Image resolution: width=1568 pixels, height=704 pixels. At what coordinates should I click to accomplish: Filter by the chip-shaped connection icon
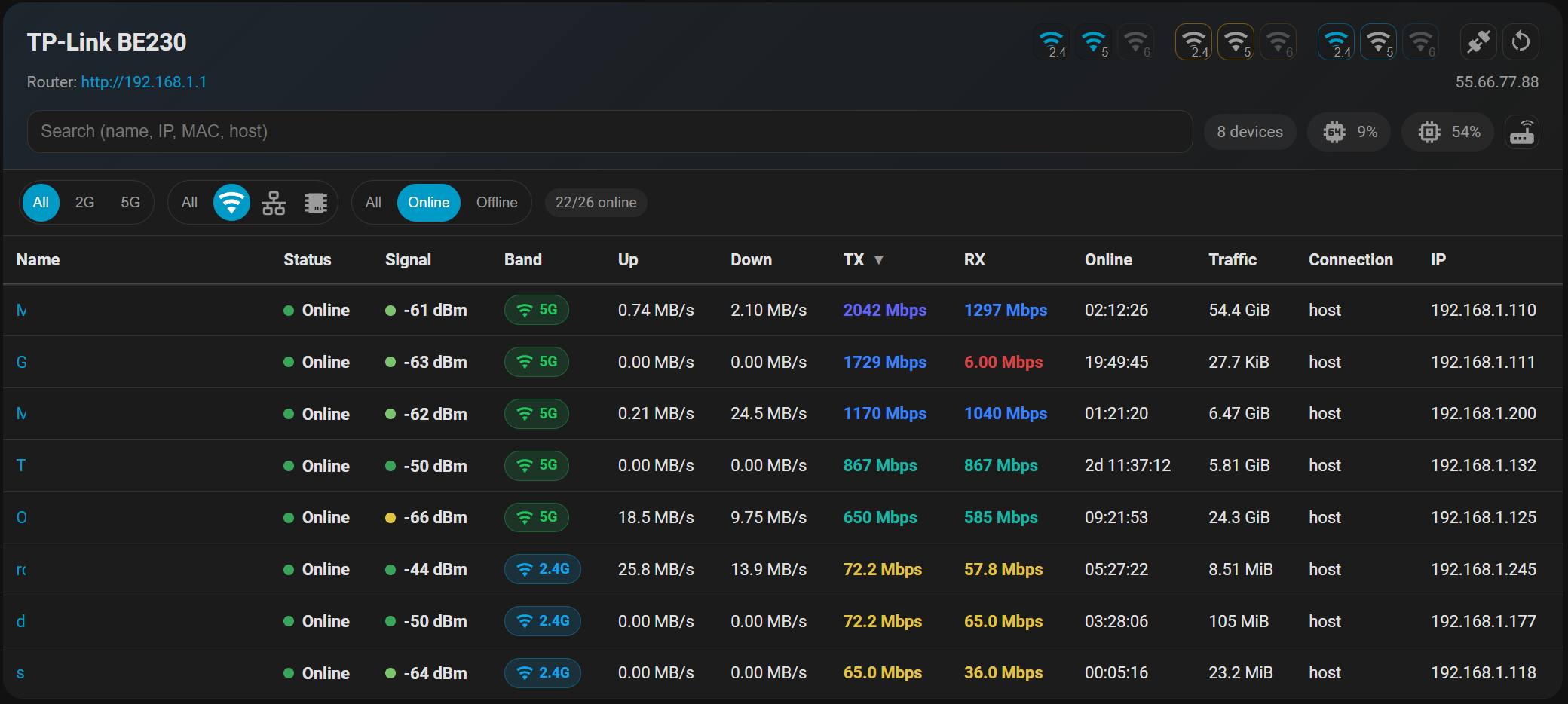click(316, 203)
